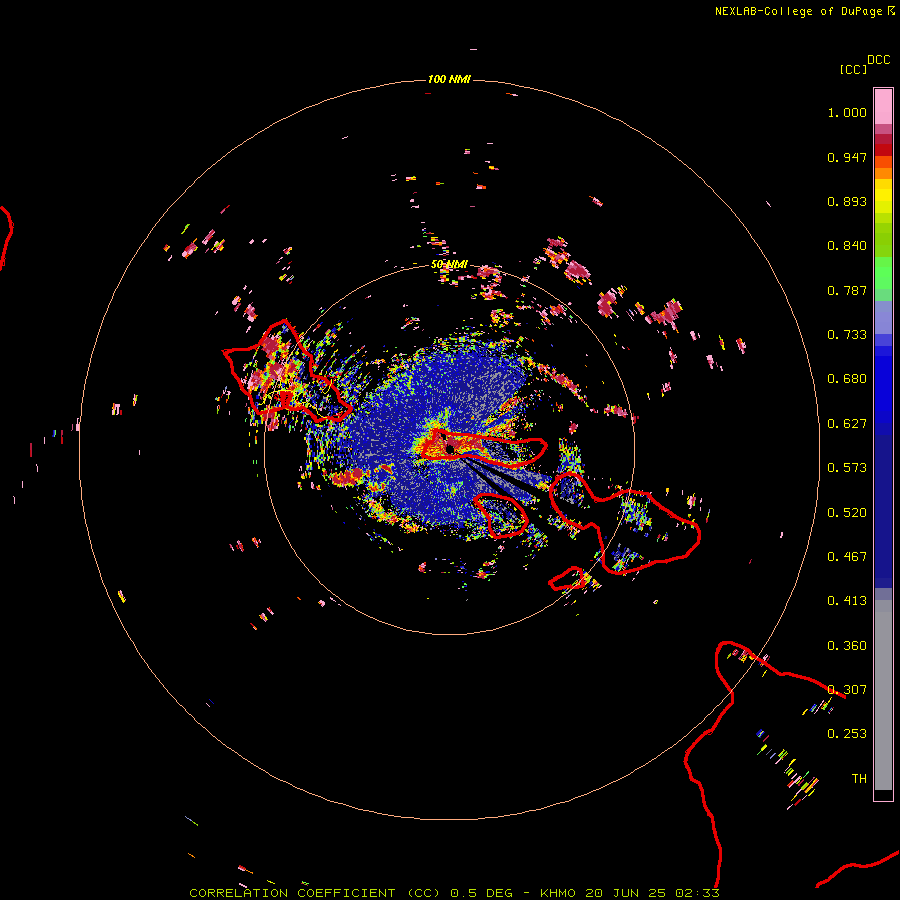This screenshot has width=900, height=900.
Task: Select the 0.840 value on the color scale
Action: point(847,246)
